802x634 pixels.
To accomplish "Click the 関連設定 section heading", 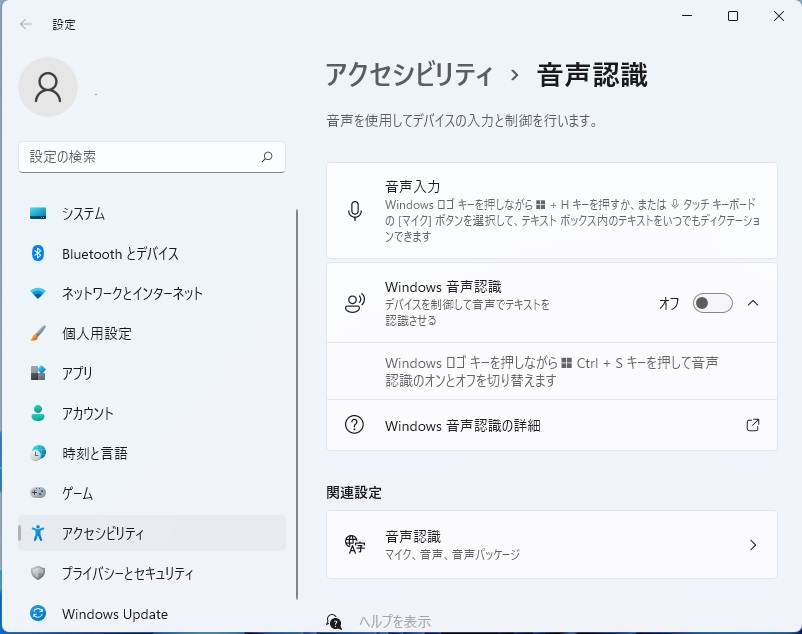I will [354, 492].
